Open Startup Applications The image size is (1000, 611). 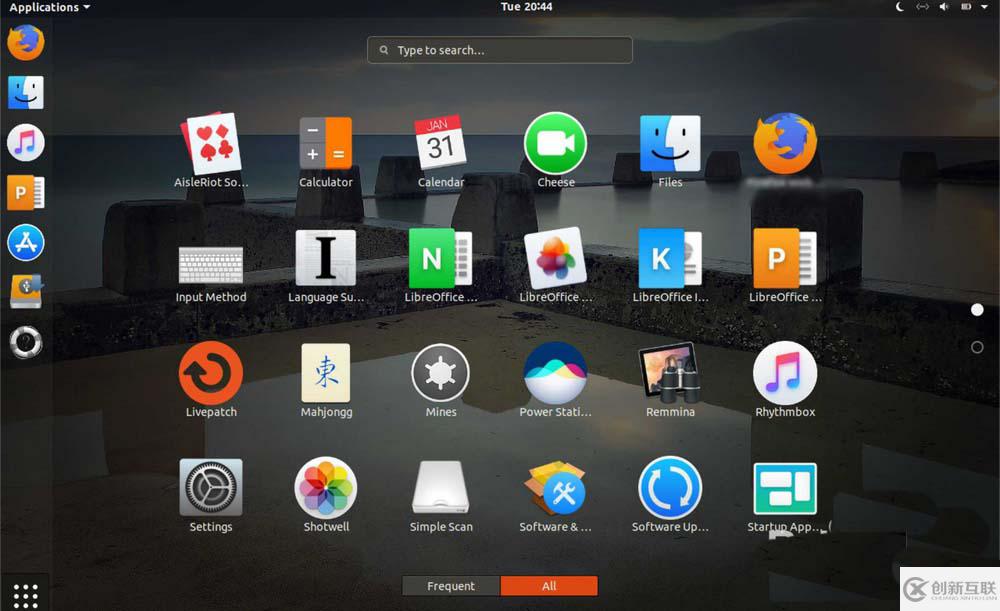[785, 489]
